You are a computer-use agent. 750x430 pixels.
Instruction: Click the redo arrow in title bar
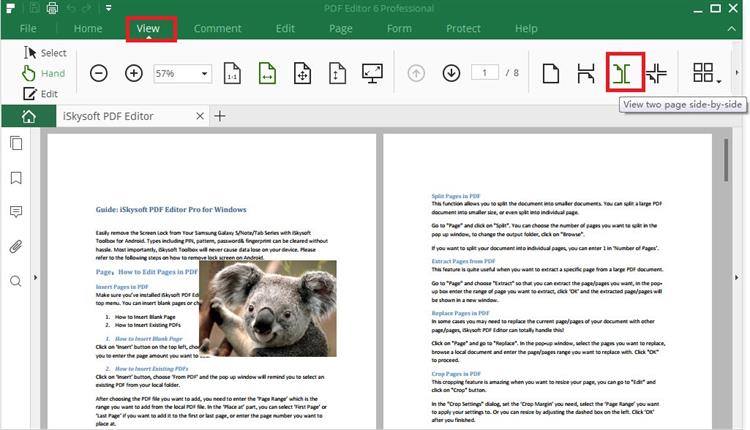pyautogui.click(x=88, y=8)
